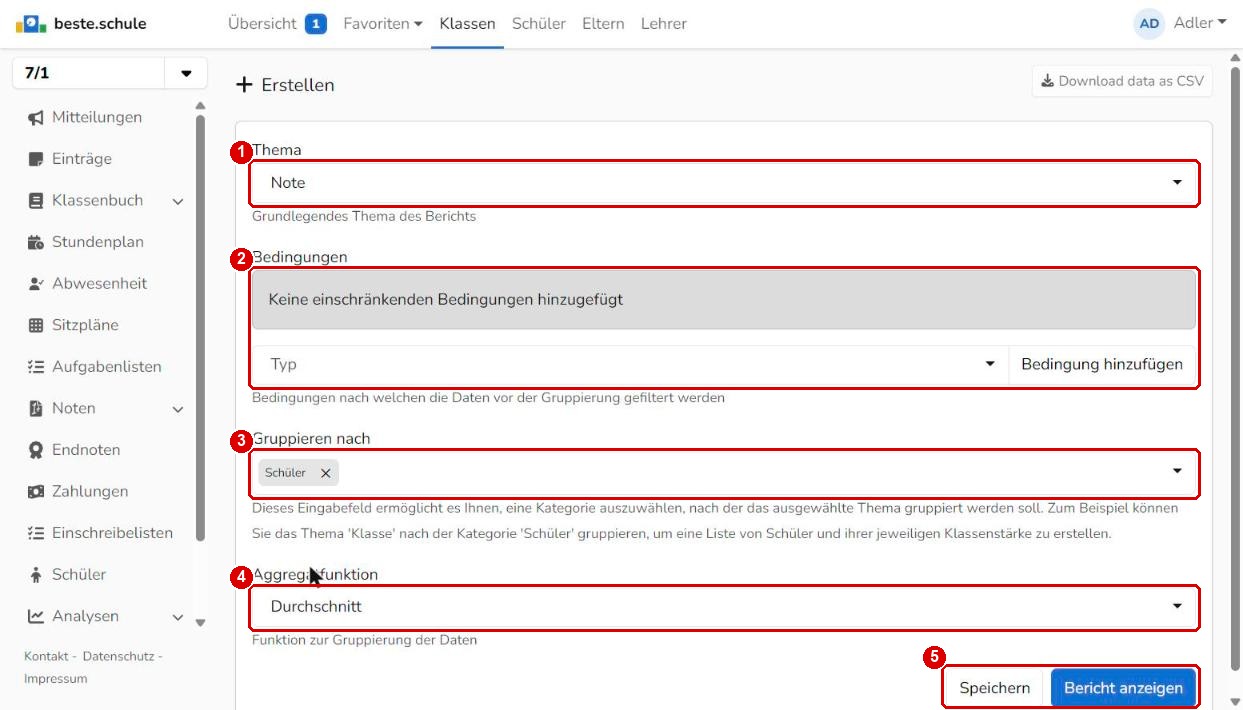The height and width of the screenshot is (710, 1243).
Task: Click the Speichern button
Action: click(x=995, y=688)
